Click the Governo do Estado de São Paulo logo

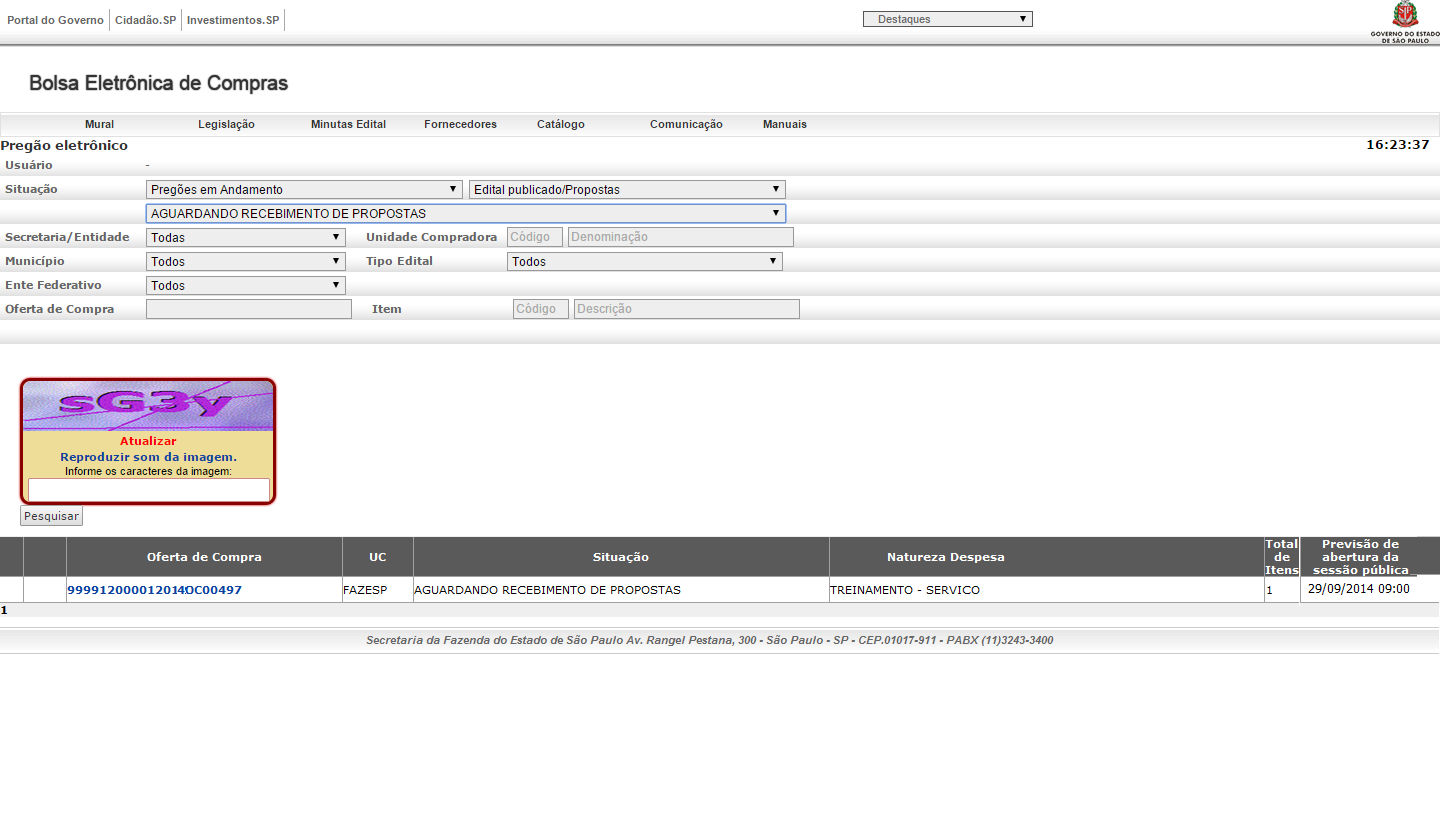(x=1406, y=22)
